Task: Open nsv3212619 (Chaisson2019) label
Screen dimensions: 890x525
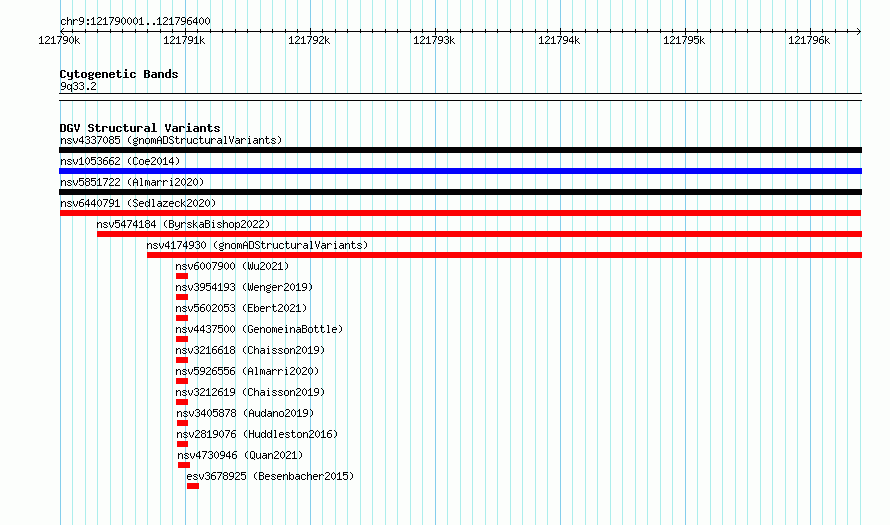Action: point(250,392)
